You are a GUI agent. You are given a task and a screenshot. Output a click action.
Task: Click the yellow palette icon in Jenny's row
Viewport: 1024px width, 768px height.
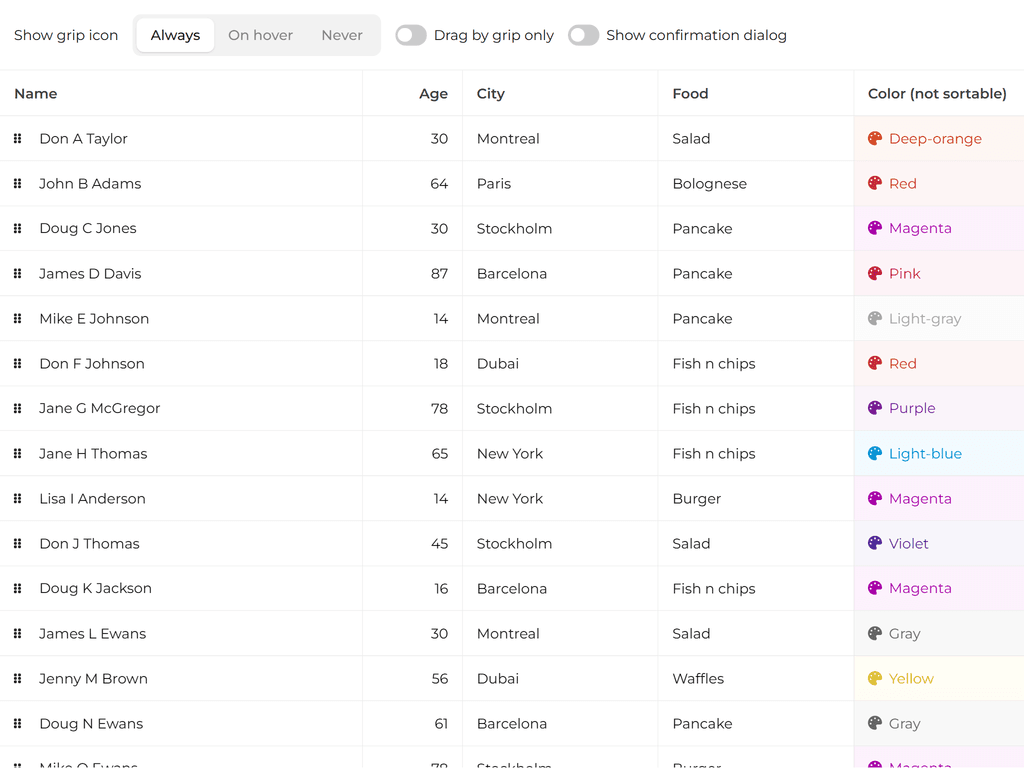pyautogui.click(x=875, y=679)
